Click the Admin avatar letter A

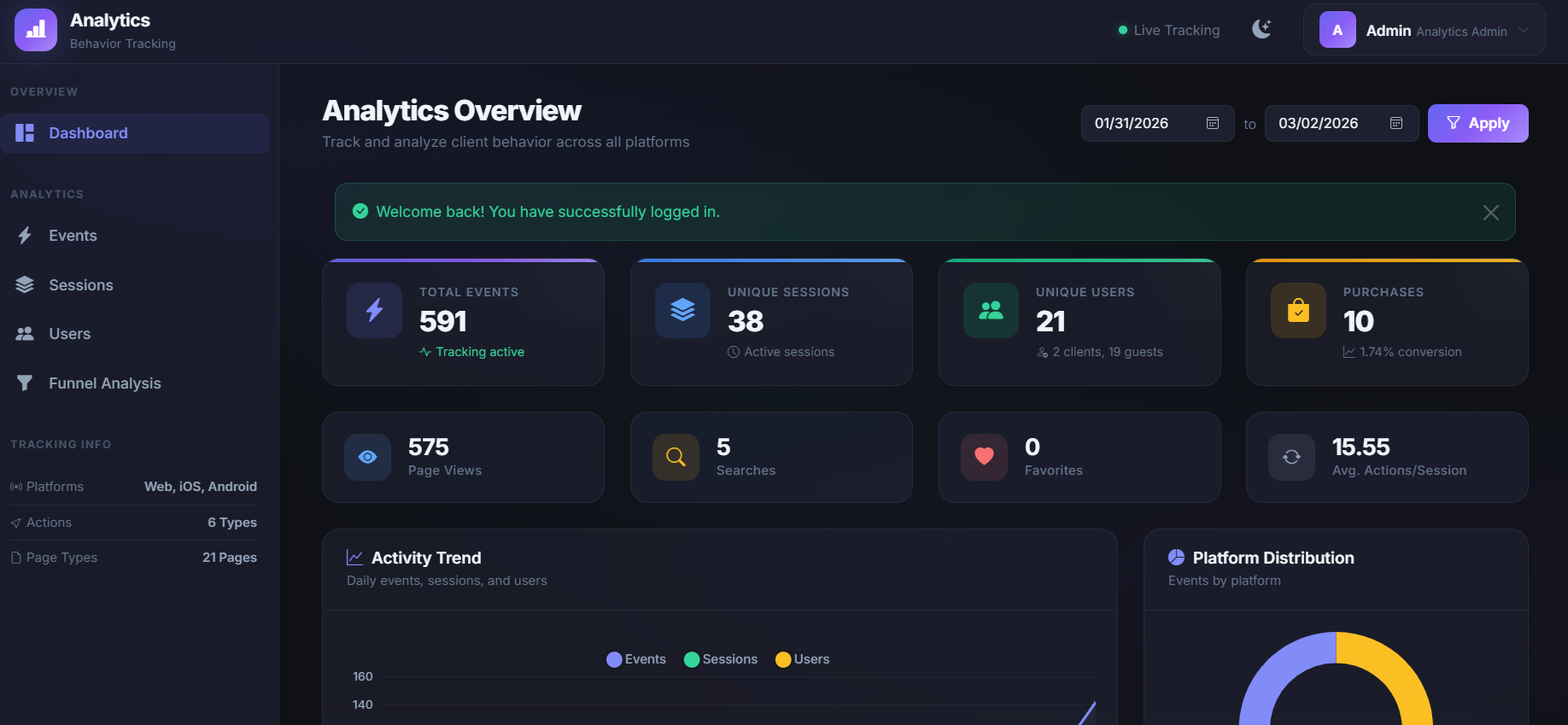[x=1337, y=30]
